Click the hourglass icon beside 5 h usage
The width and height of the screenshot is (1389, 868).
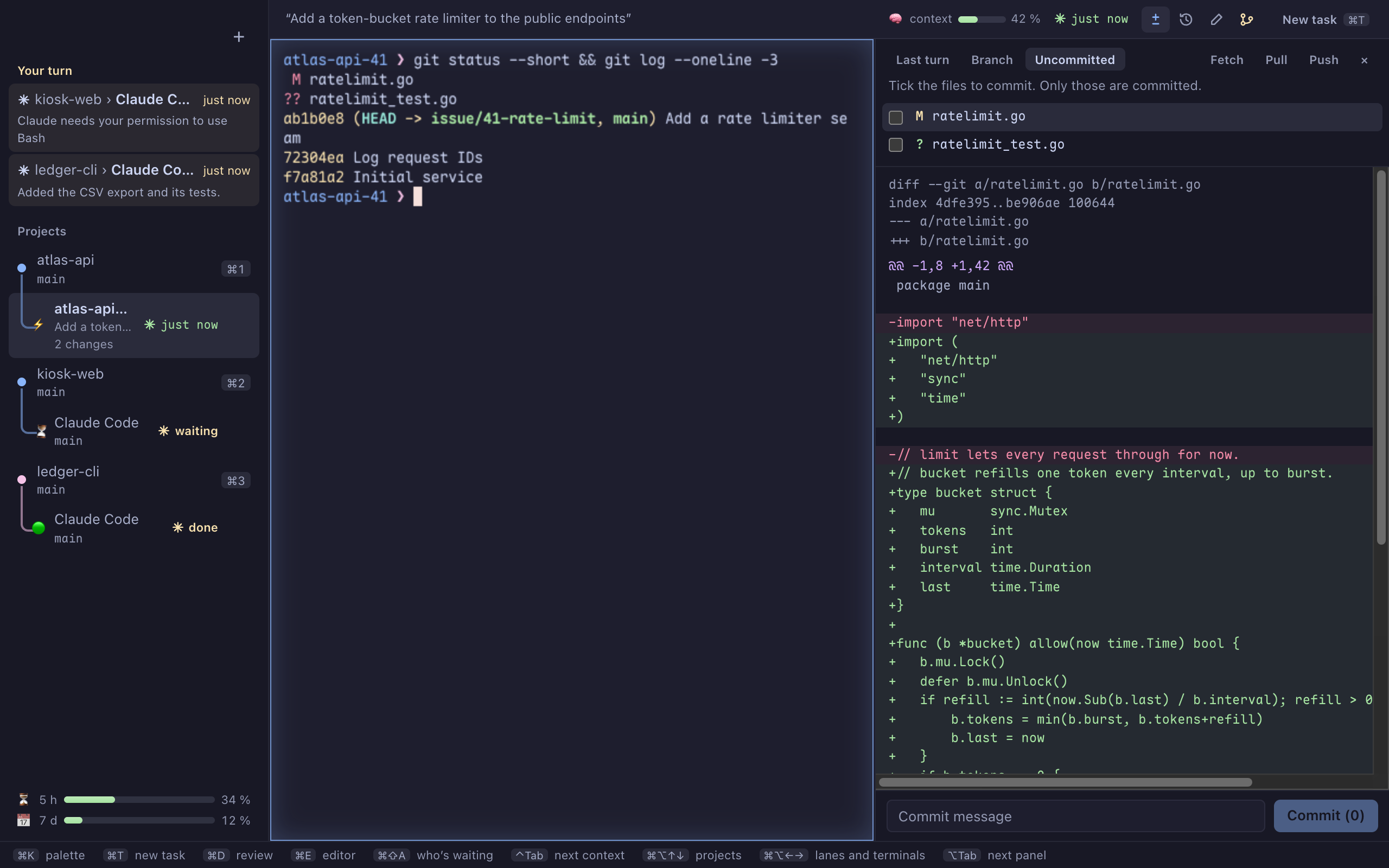[23, 799]
